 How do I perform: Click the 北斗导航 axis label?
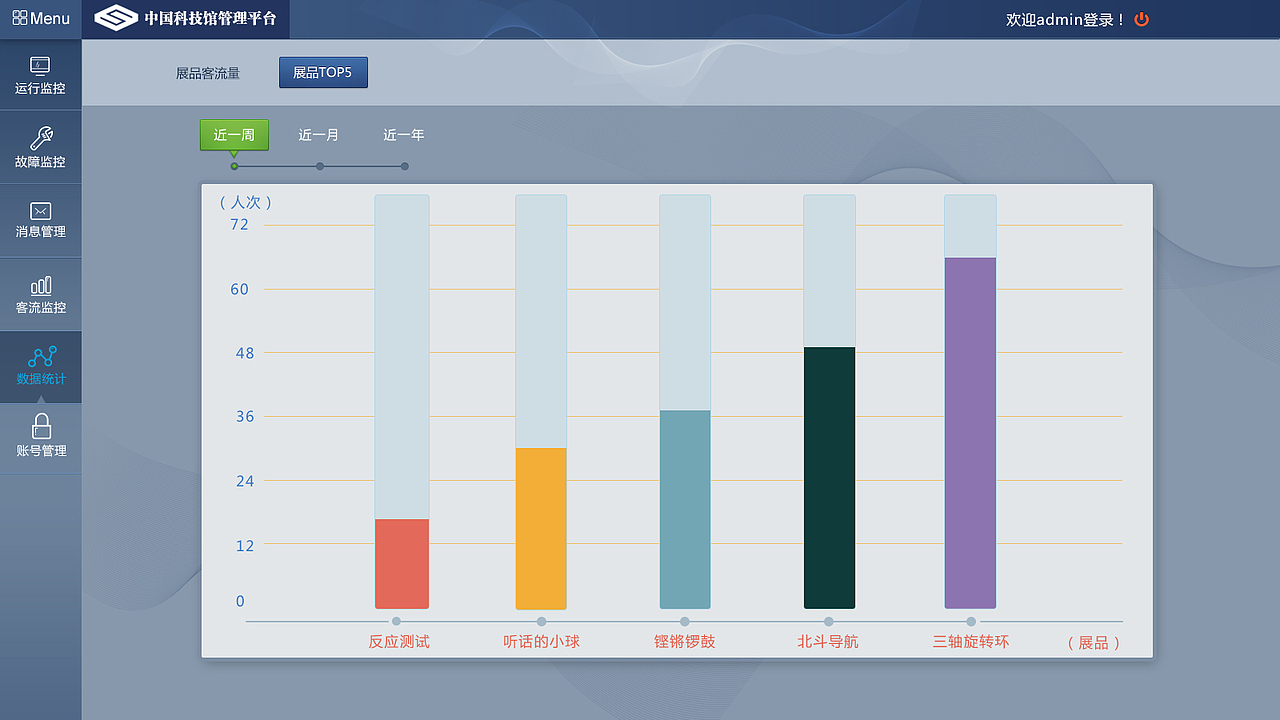click(828, 642)
